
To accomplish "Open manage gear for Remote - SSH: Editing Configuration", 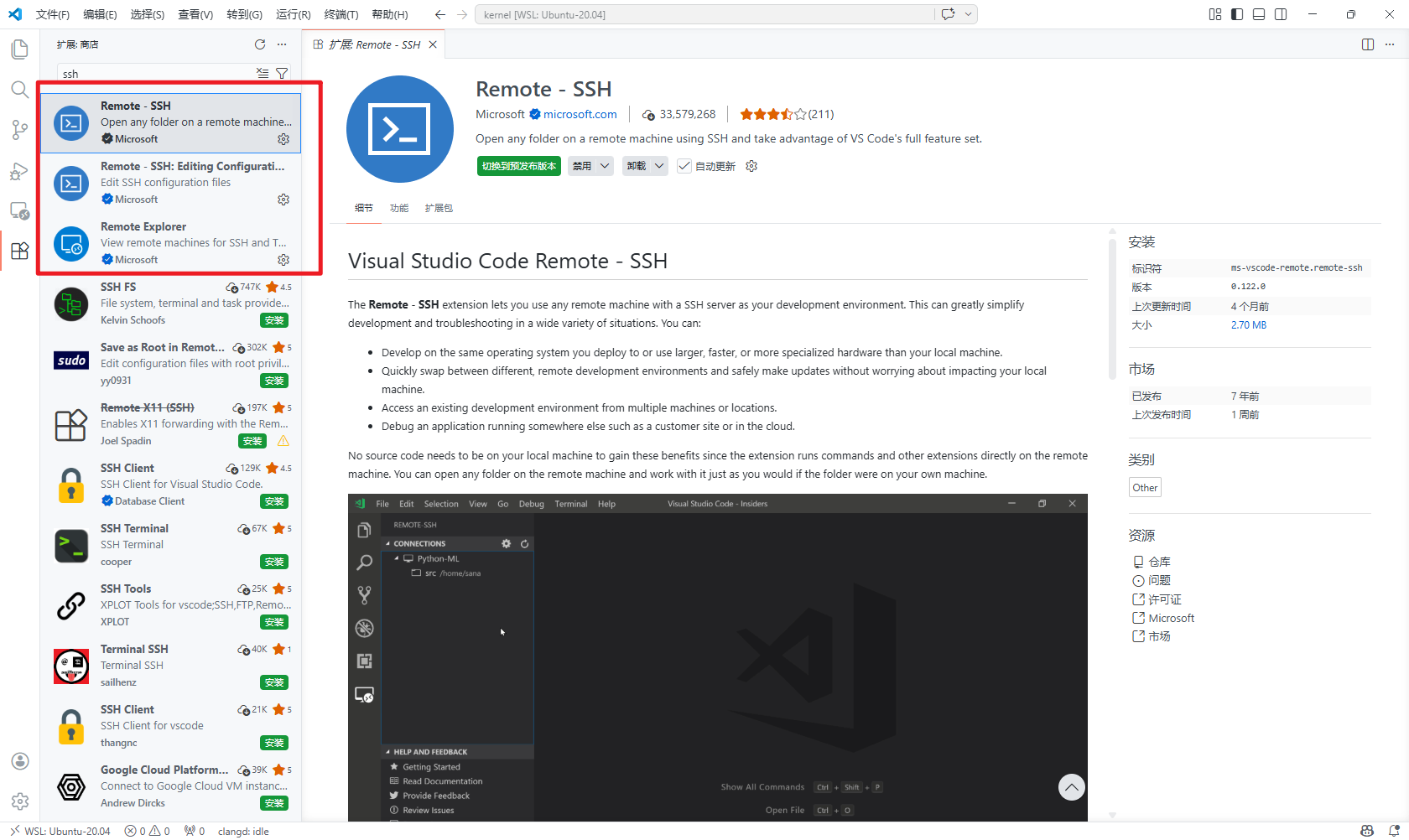I will tap(283, 200).
